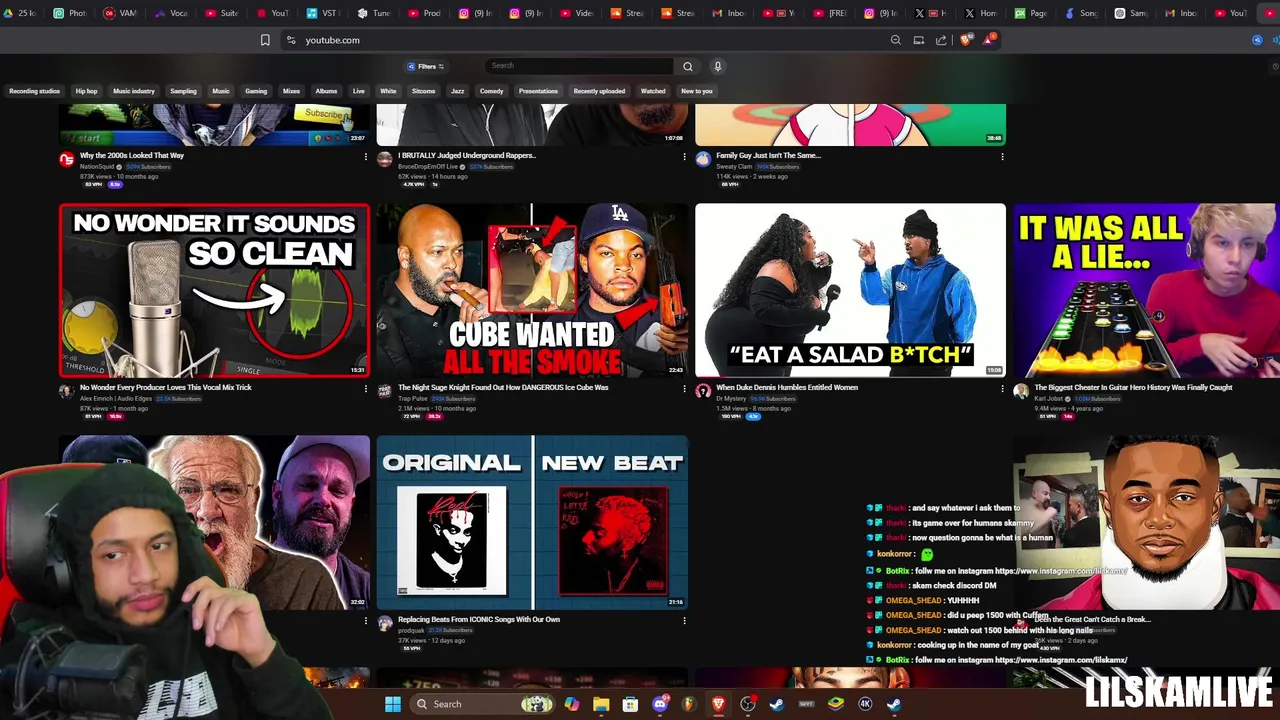Open the Filters dropdown

tap(426, 66)
